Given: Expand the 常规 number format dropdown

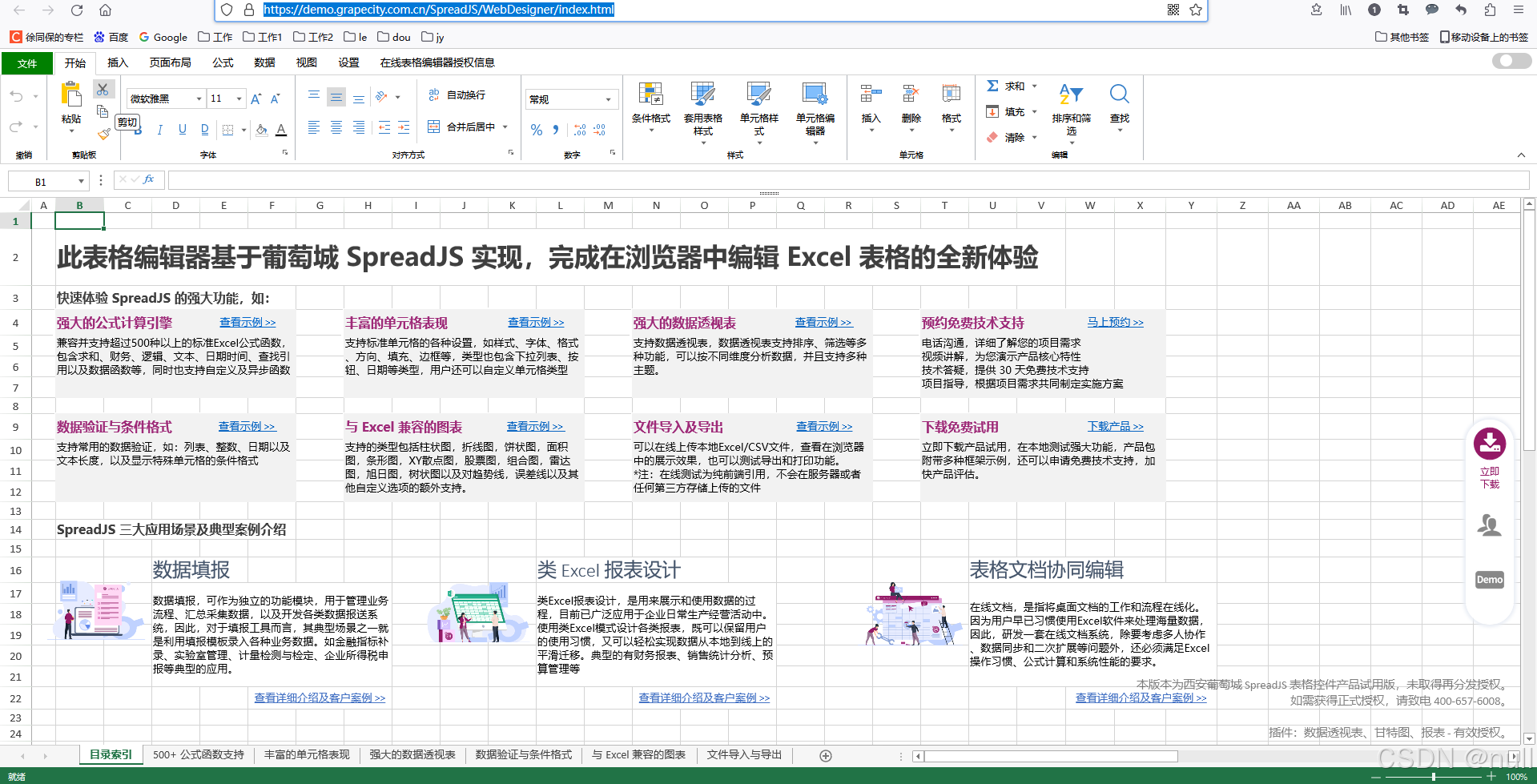Looking at the screenshot, I should [609, 98].
